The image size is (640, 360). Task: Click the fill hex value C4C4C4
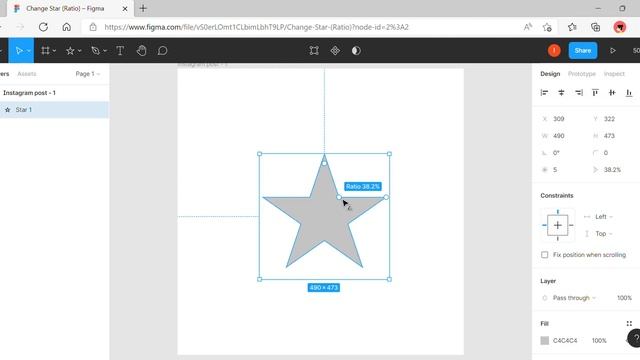click(565, 340)
